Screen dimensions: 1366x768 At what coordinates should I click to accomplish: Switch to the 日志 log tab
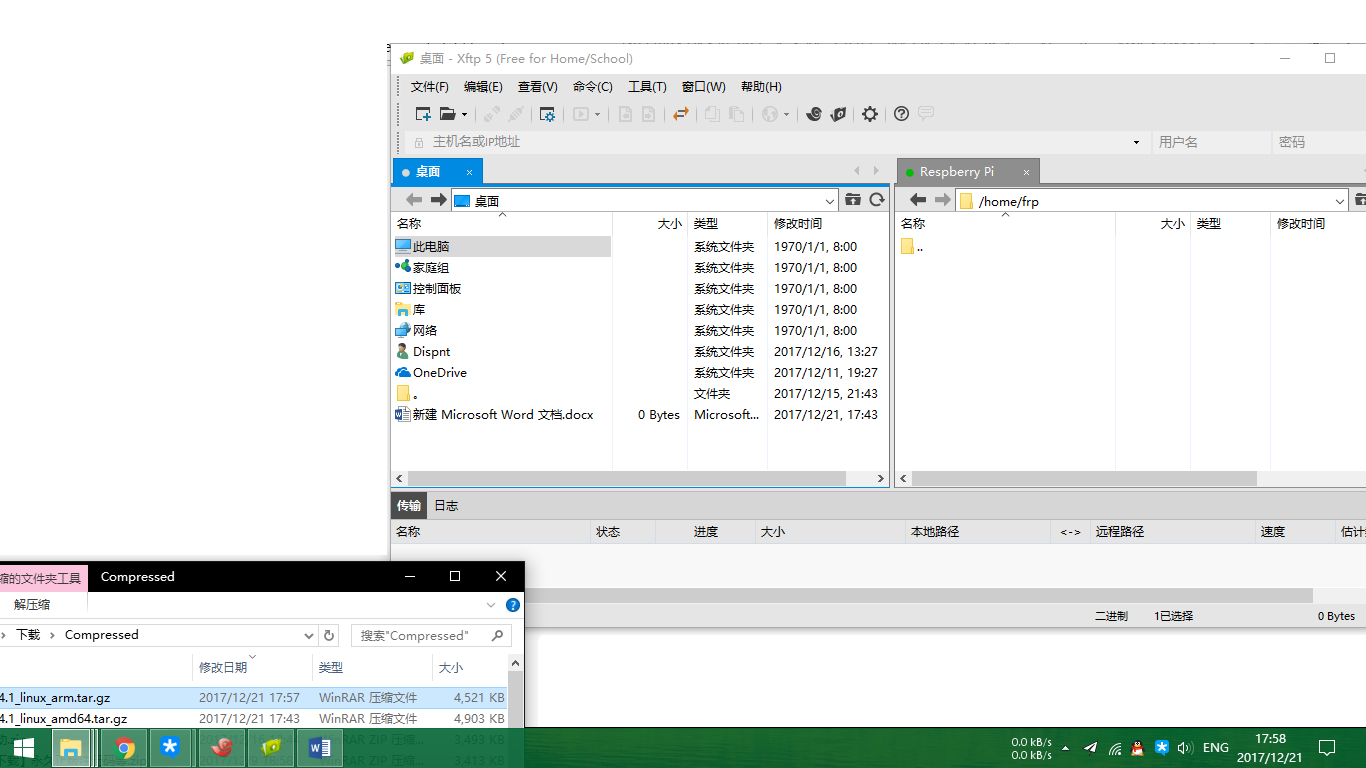tap(446, 505)
